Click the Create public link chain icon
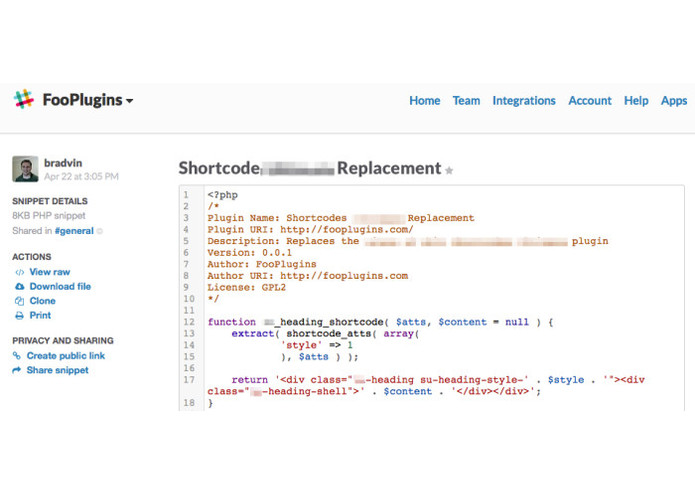Viewport: 695px width, 494px height. click(17, 356)
